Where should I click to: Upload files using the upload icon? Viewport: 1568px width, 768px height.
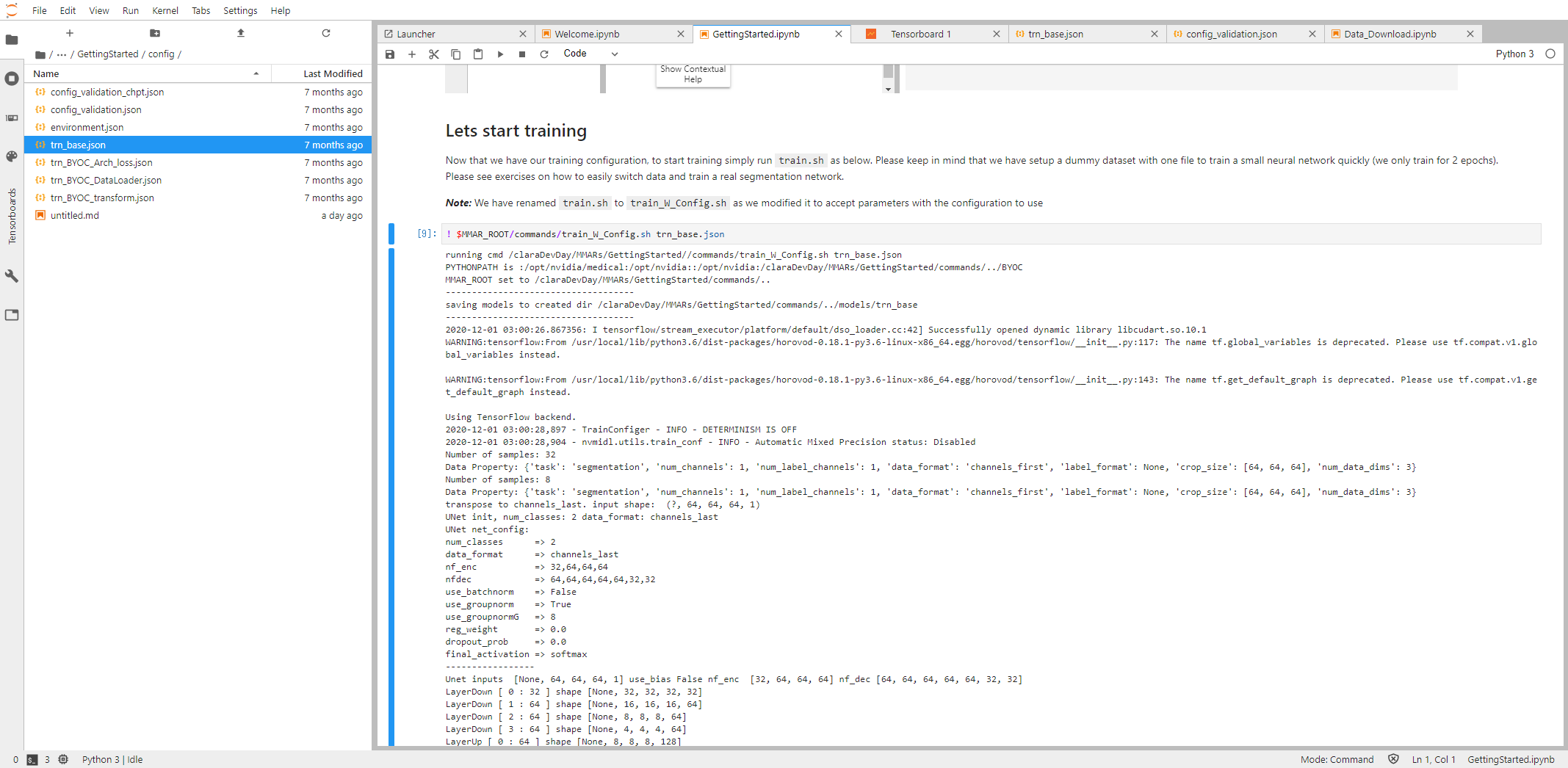click(241, 33)
